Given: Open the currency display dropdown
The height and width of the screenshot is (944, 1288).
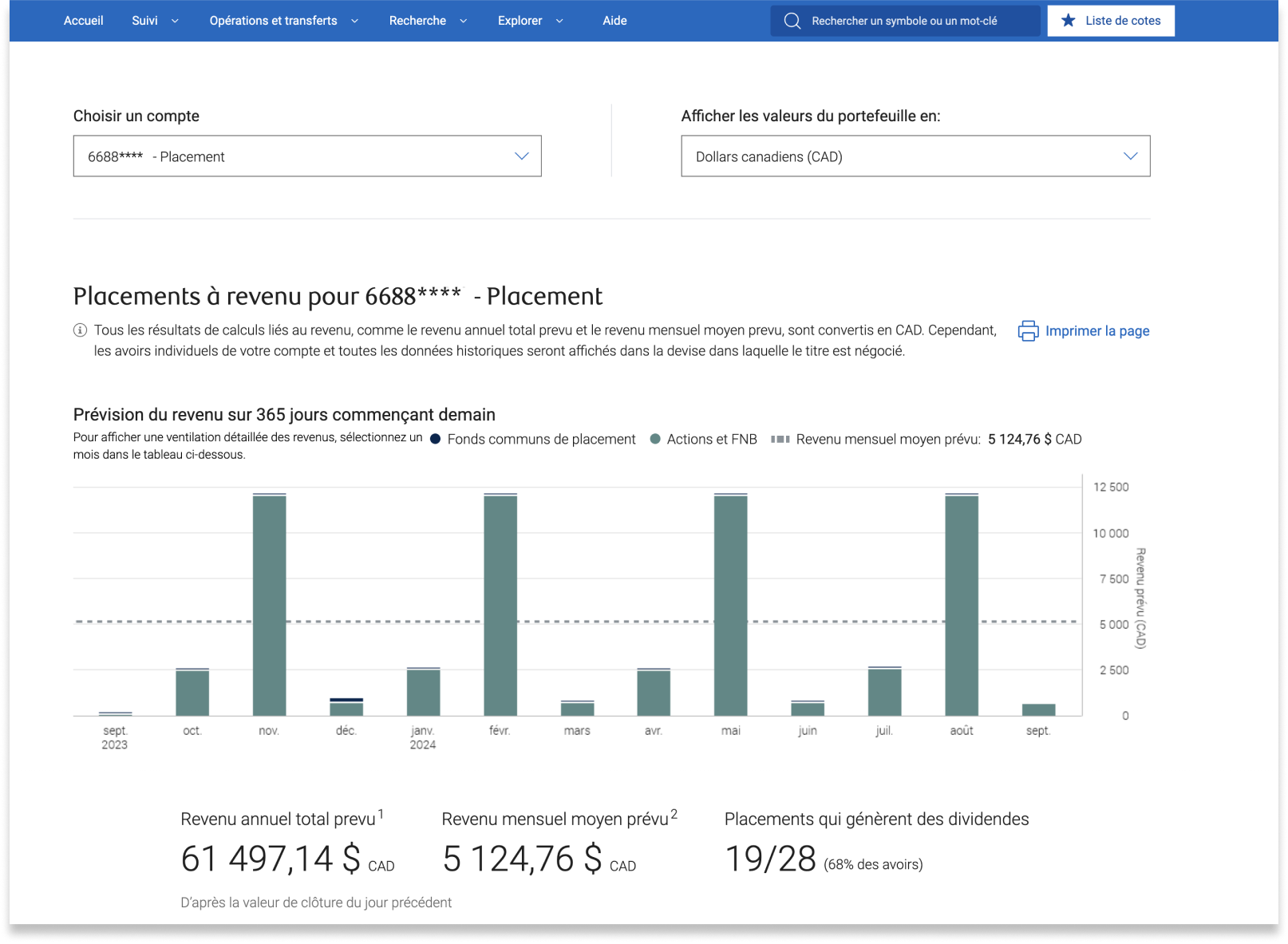Looking at the screenshot, I should pyautogui.click(x=915, y=156).
